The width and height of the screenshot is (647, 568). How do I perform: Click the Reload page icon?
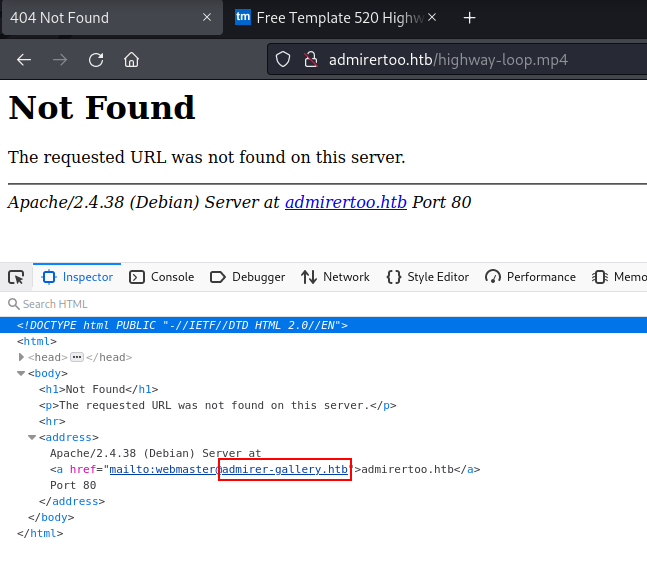pos(96,59)
